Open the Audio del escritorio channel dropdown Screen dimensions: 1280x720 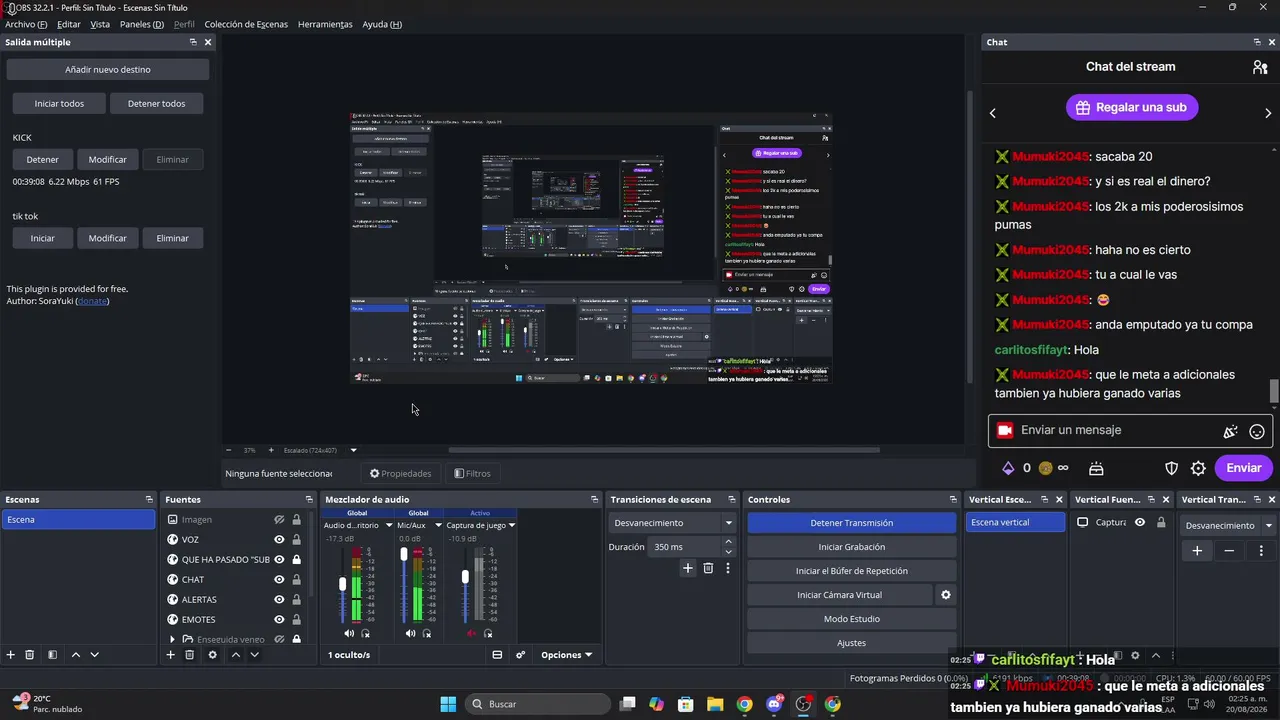(x=389, y=525)
